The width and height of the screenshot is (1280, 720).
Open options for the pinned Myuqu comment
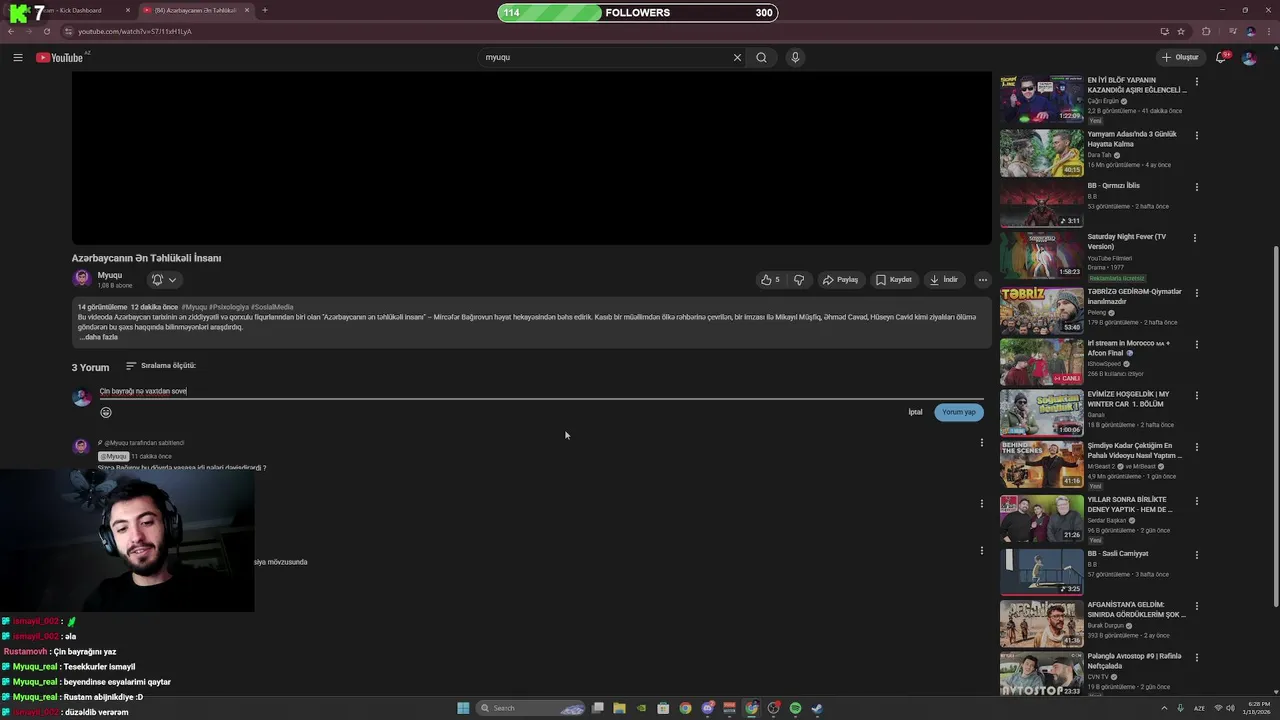pos(981,443)
